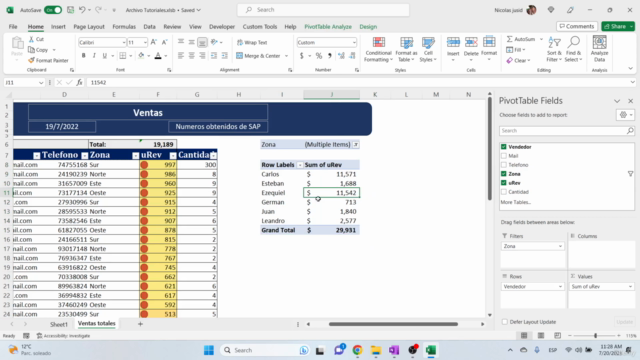Open Cell Styles gallery

click(428, 49)
